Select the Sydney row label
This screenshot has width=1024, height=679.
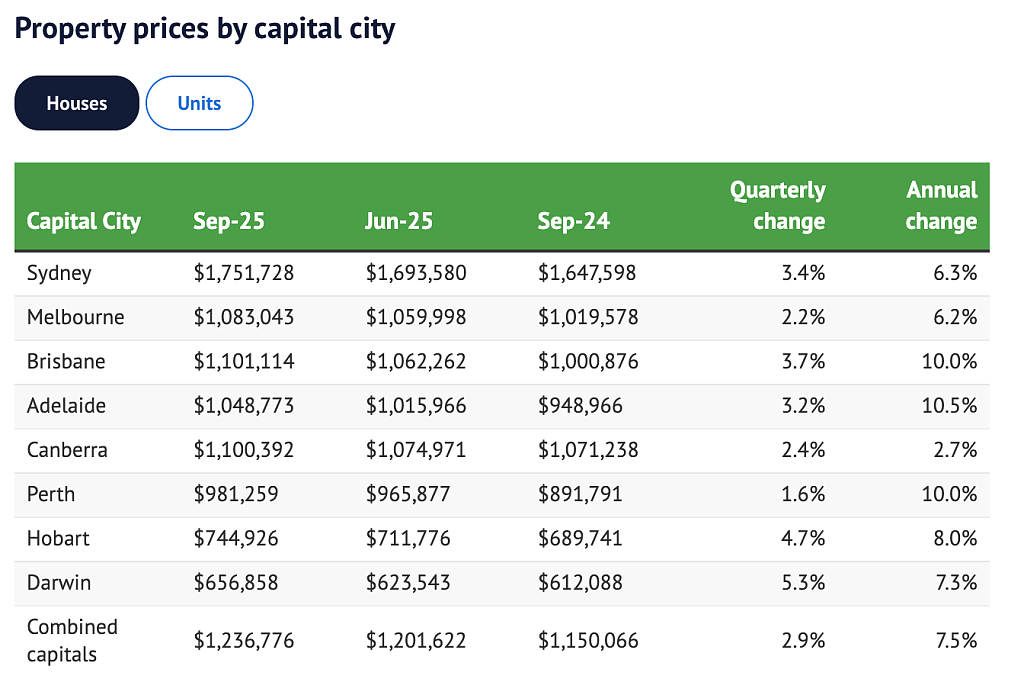[59, 273]
